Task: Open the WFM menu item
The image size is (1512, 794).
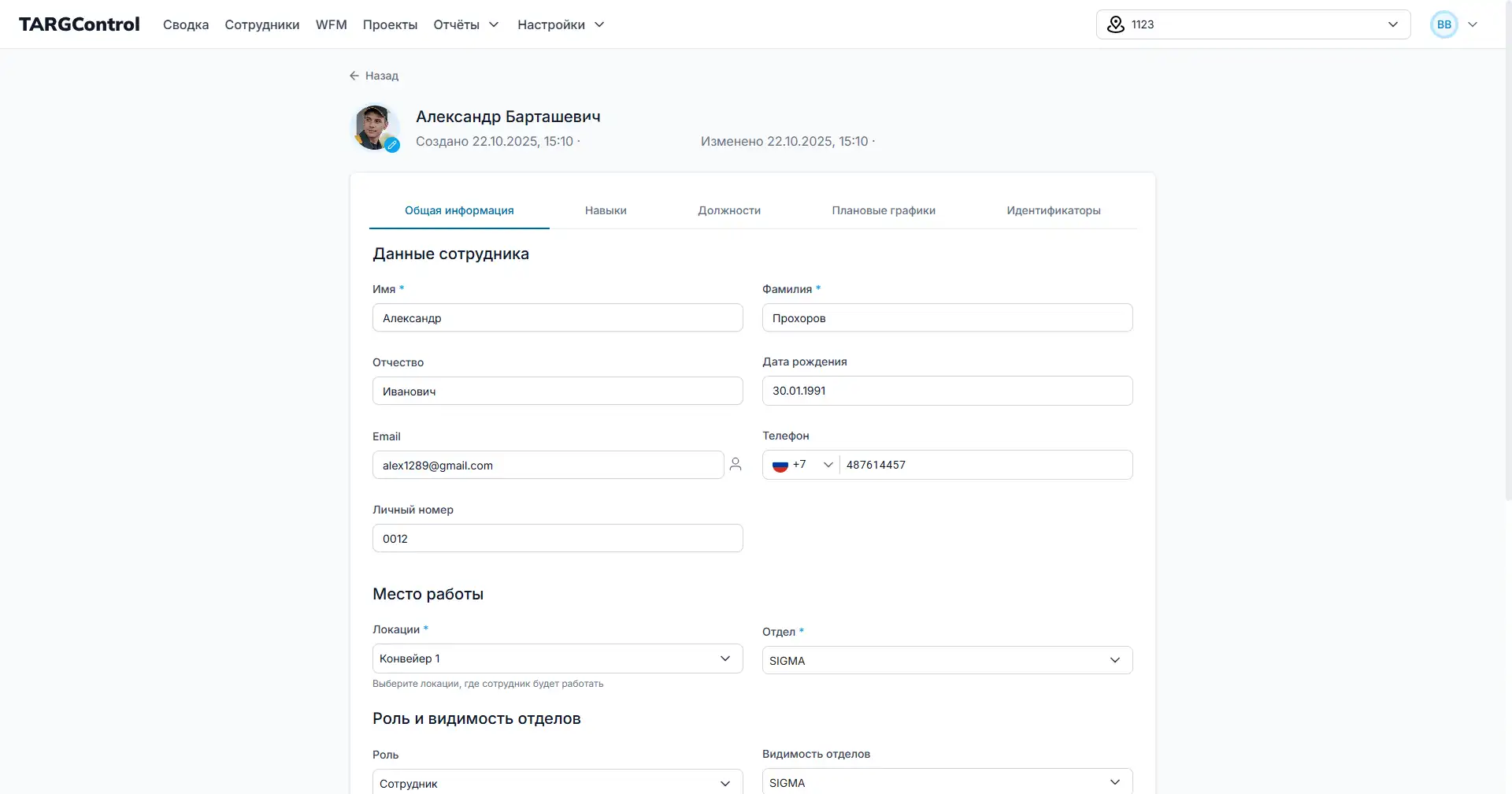Action: click(x=332, y=24)
